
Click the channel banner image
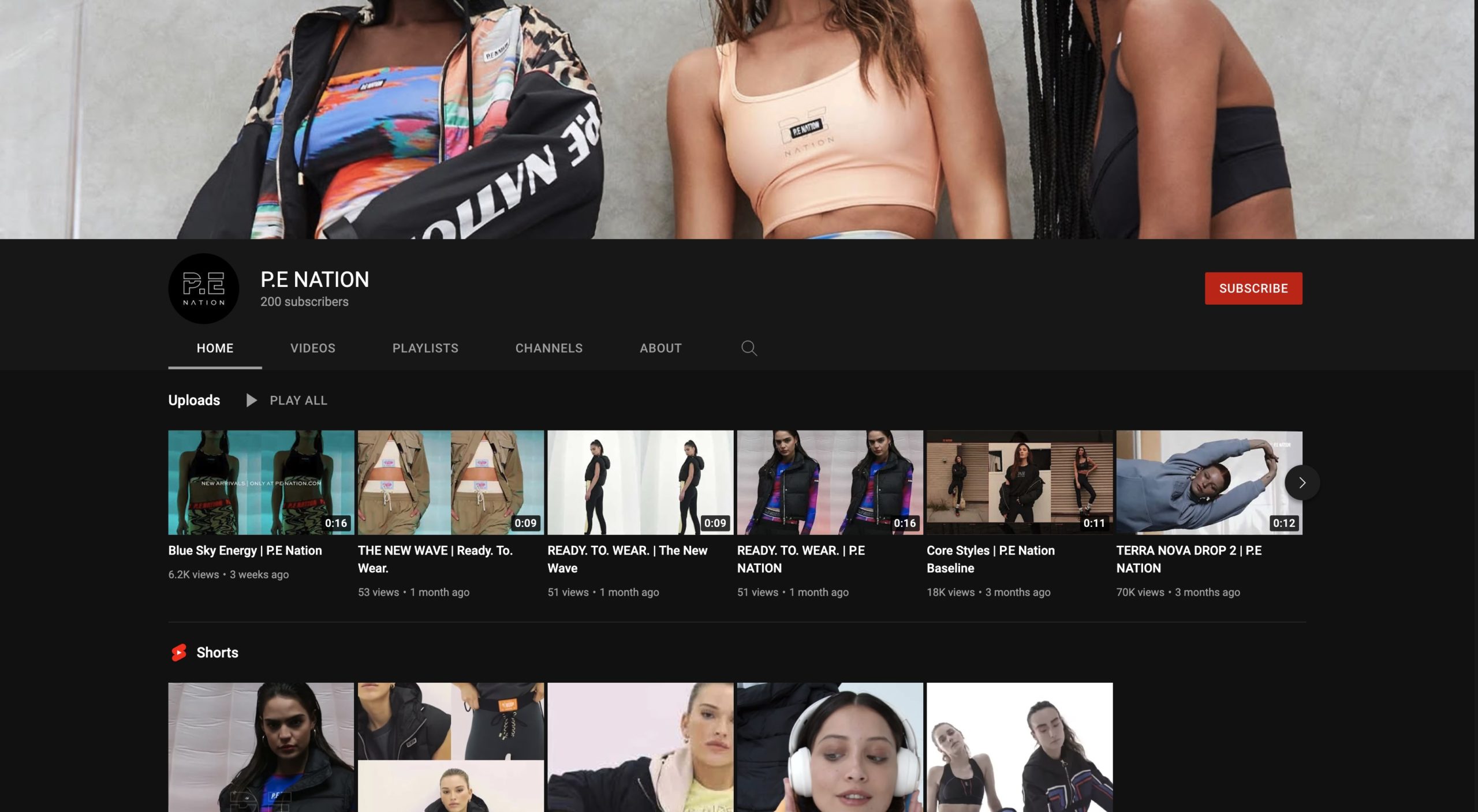tap(737, 119)
